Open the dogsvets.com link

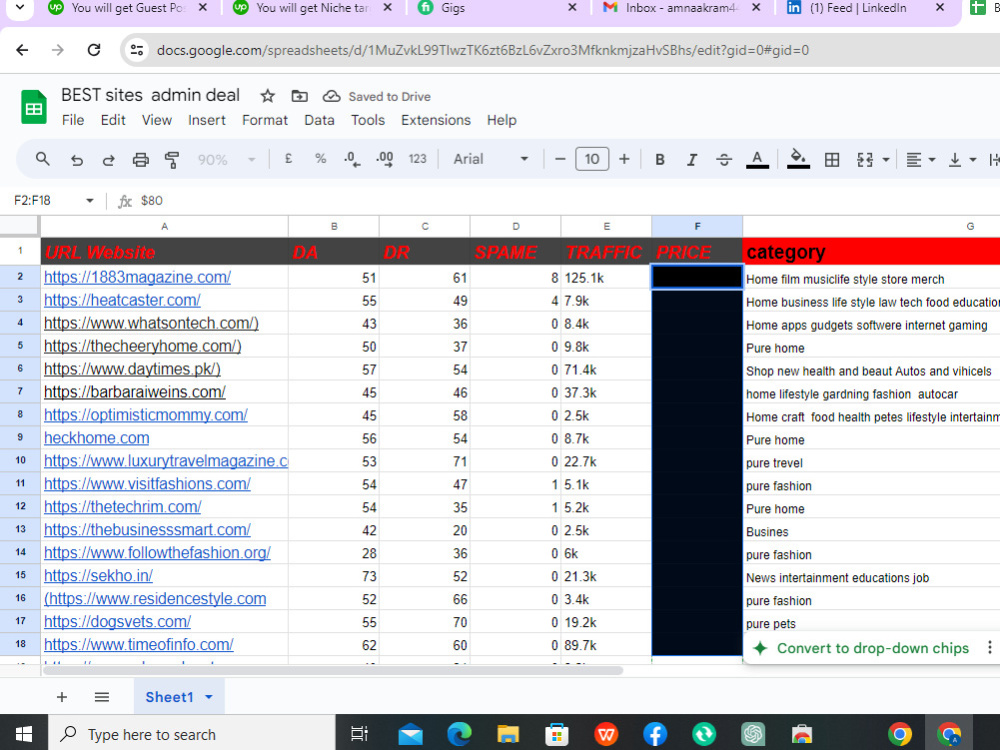point(117,621)
